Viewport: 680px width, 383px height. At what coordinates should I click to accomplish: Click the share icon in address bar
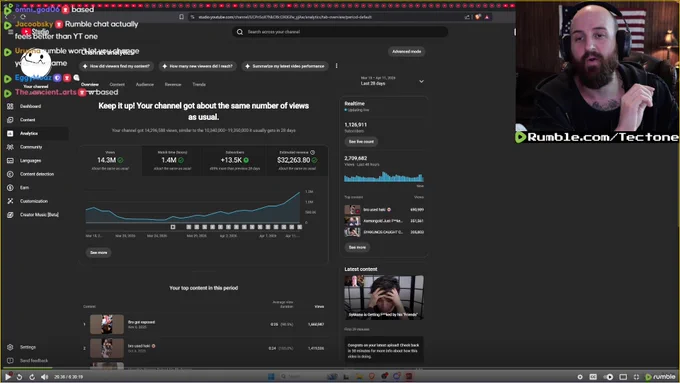click(x=467, y=17)
